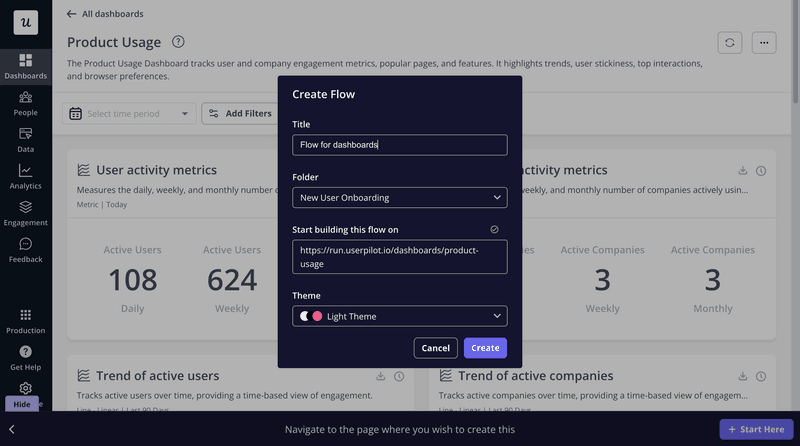Go back to All dashboards
Screen dimensions: 800x446
[105, 14]
